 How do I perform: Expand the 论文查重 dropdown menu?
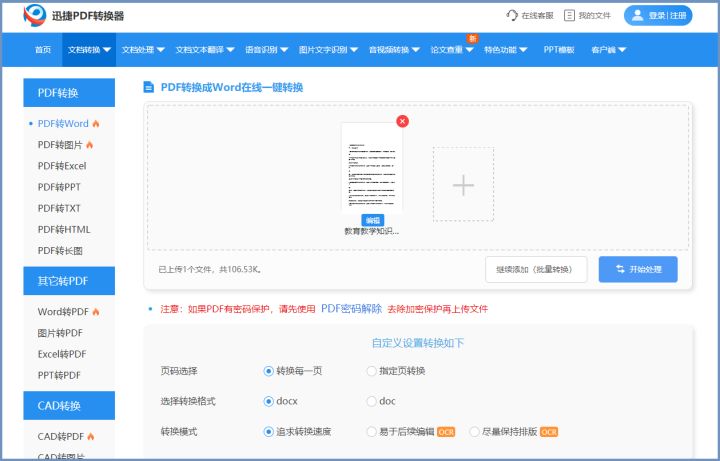452,49
